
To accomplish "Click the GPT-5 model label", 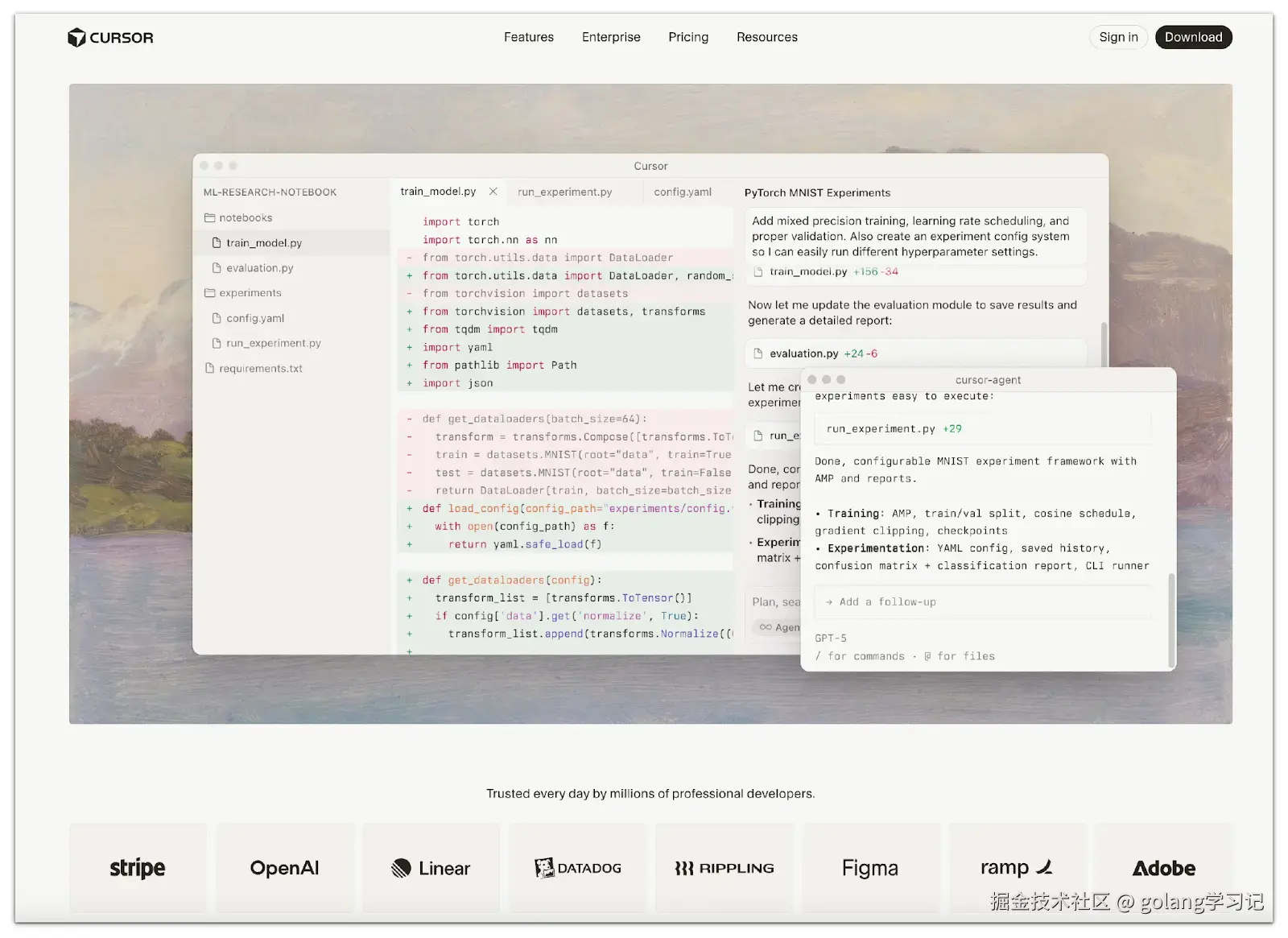I will coord(830,638).
